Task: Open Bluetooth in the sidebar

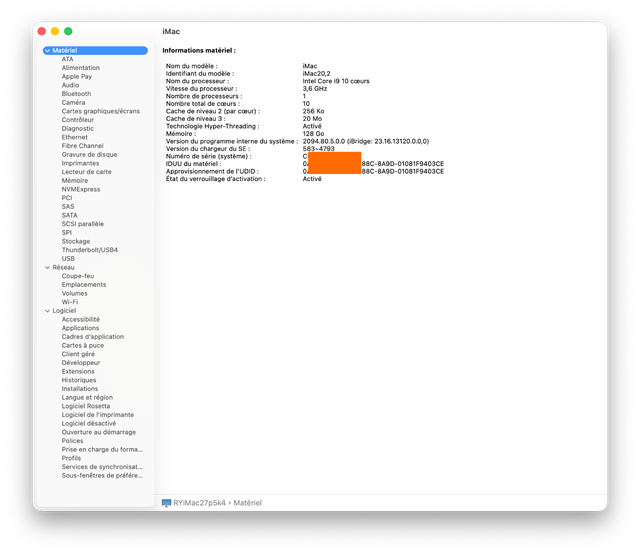Action: pyautogui.click(x=76, y=94)
